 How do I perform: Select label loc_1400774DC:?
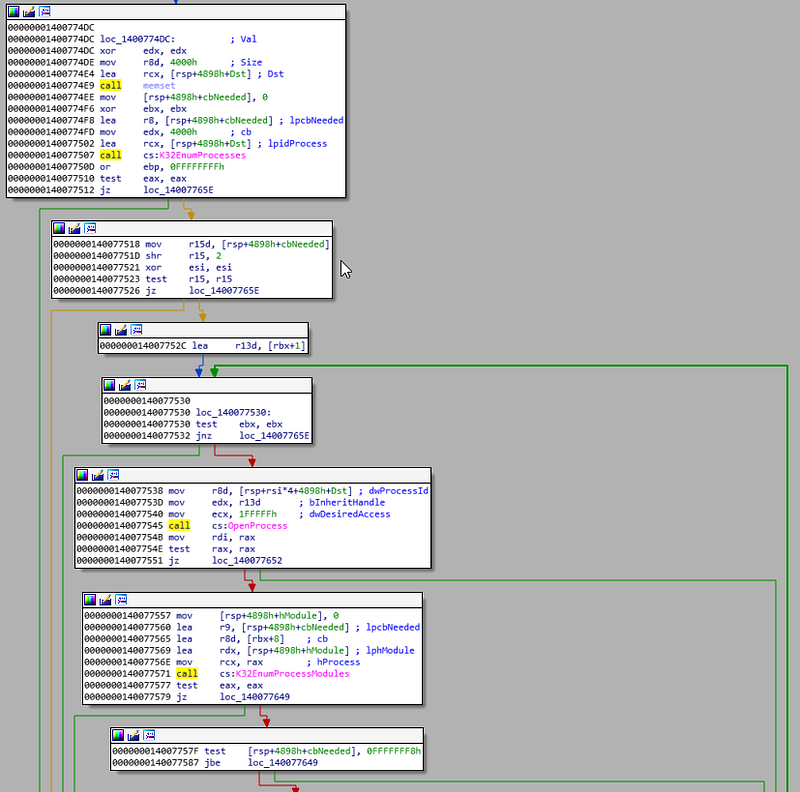click(137, 39)
